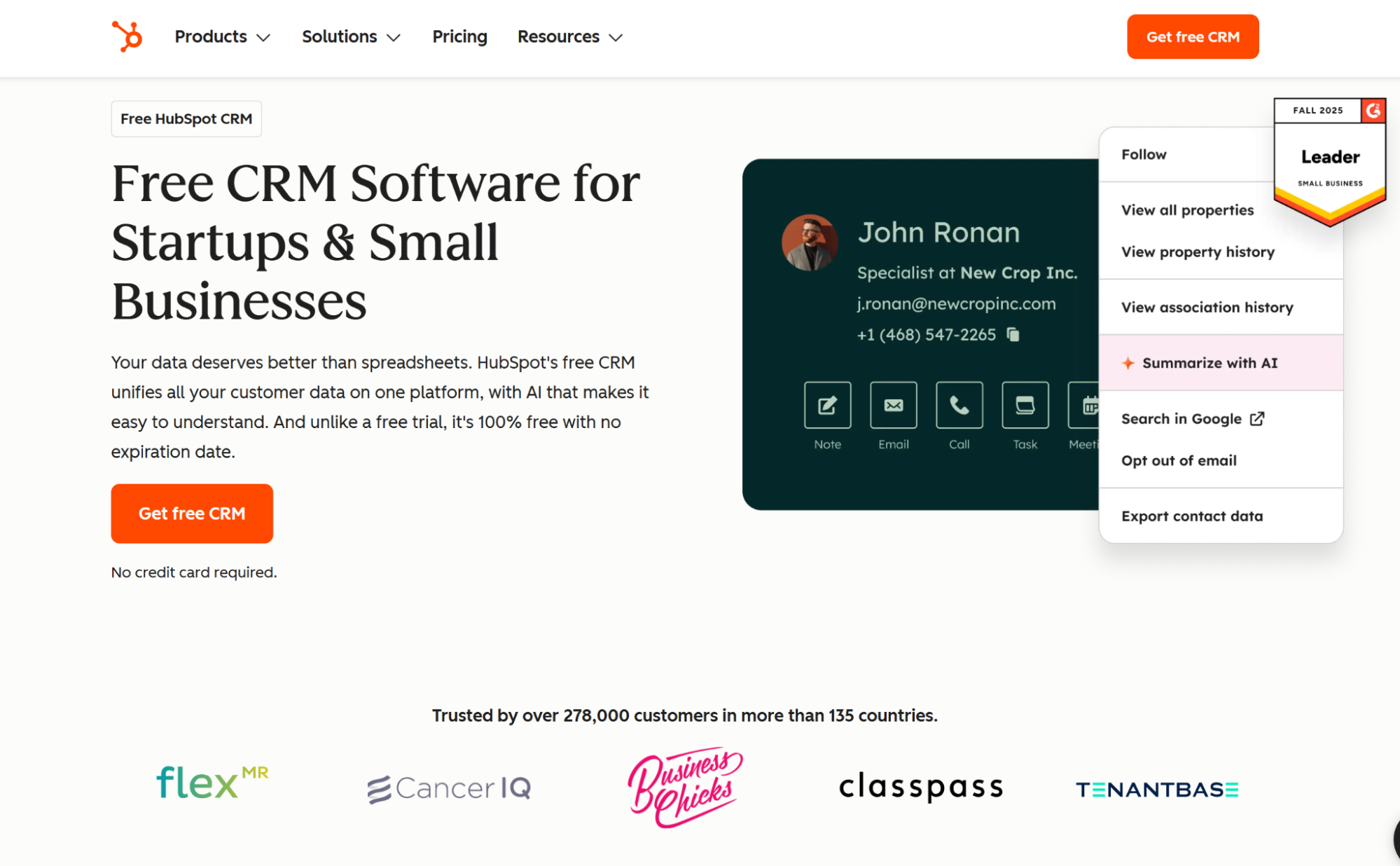1400x866 pixels.
Task: Click the external link icon beside Search in Google
Action: pos(1257,418)
